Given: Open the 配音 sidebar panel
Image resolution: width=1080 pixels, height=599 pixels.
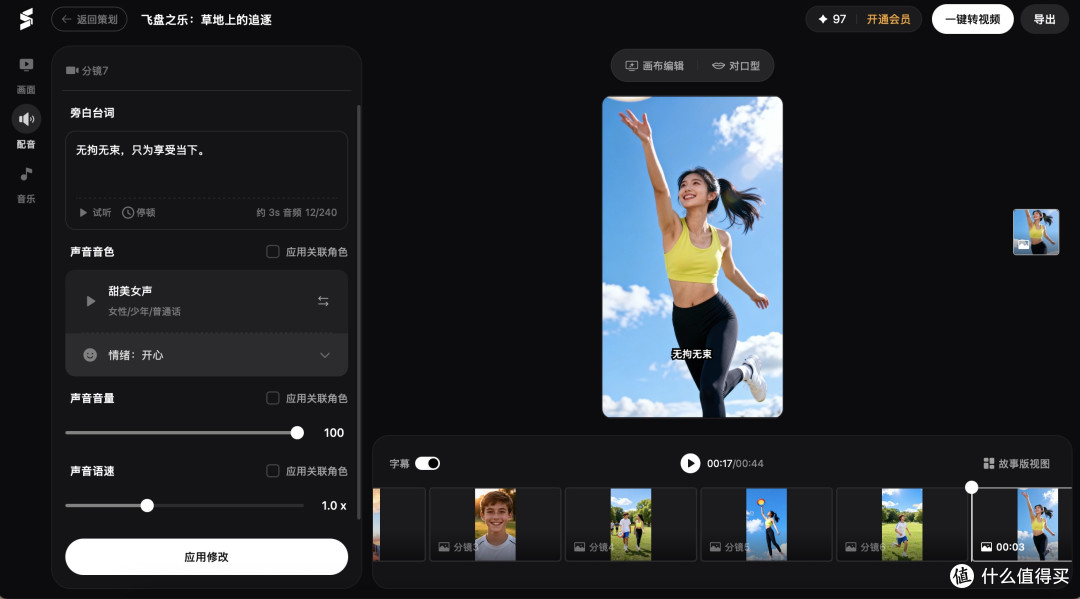Looking at the screenshot, I should point(26,128).
